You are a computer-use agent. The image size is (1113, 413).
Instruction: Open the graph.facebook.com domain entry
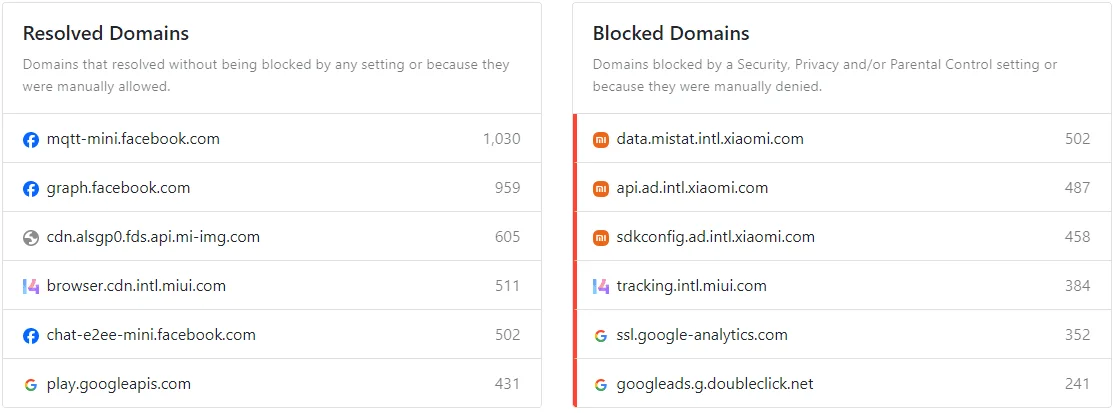(x=272, y=188)
